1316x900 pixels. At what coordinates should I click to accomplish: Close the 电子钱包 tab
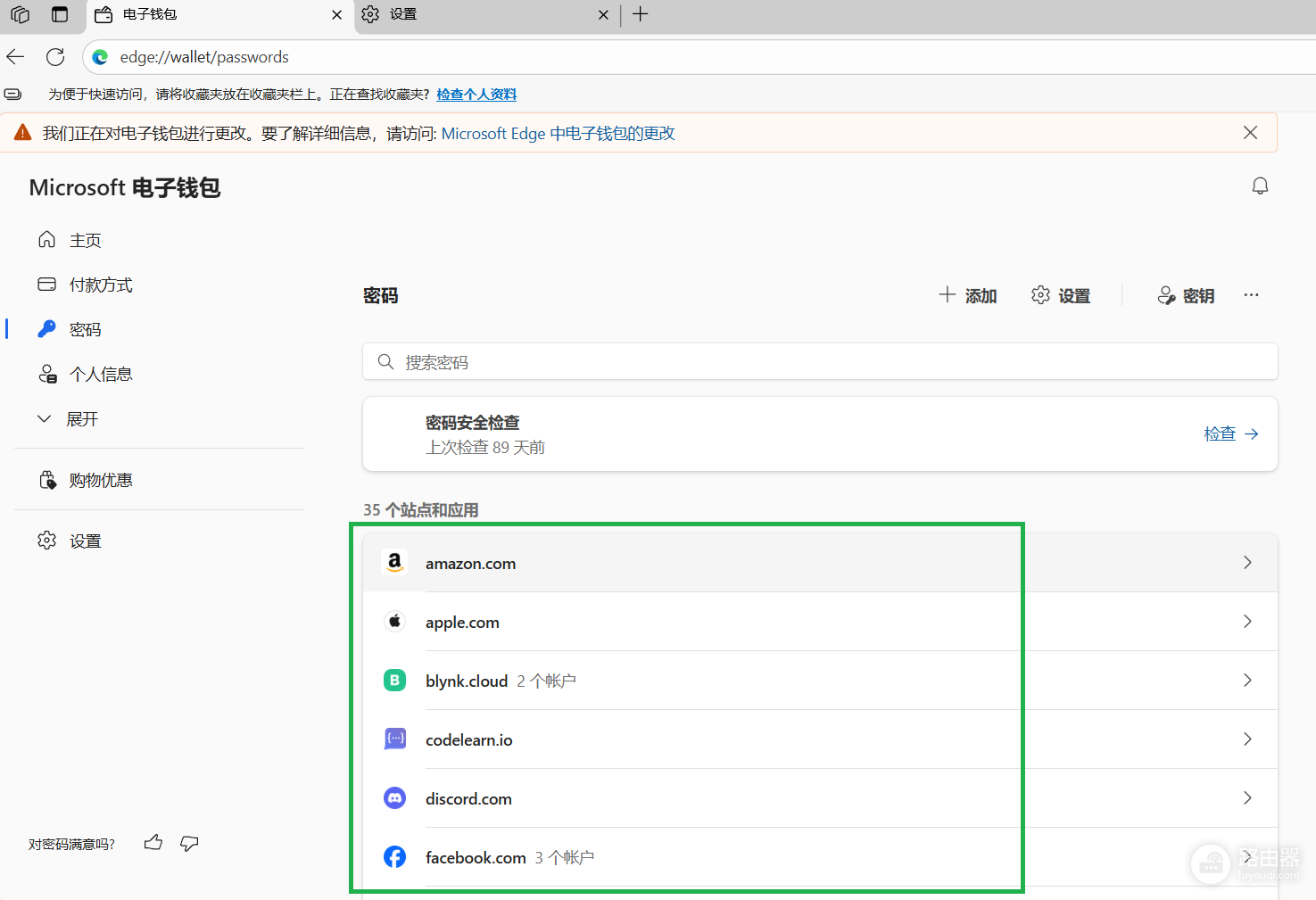pos(336,15)
